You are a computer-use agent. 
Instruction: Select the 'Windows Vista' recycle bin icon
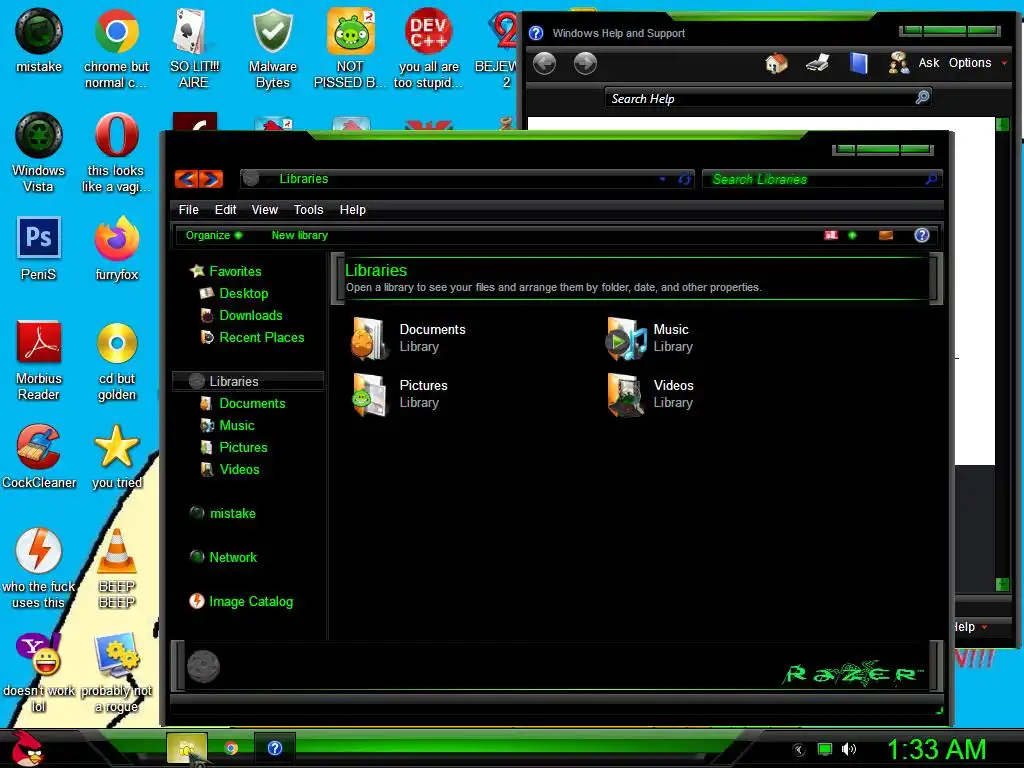39,153
